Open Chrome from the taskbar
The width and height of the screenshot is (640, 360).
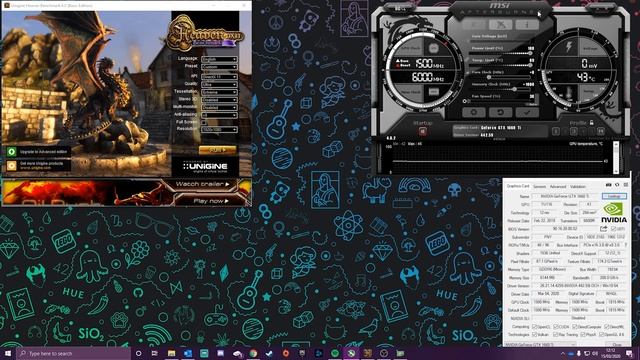[253, 353]
